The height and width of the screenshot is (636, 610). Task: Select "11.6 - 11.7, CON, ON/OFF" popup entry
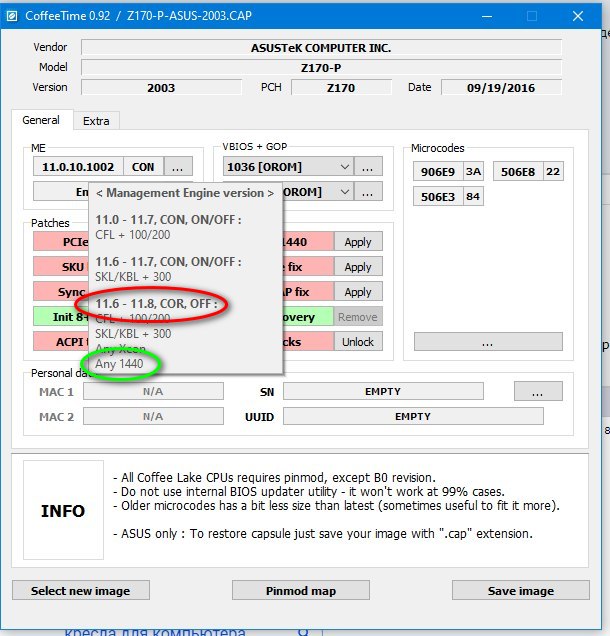click(168, 262)
